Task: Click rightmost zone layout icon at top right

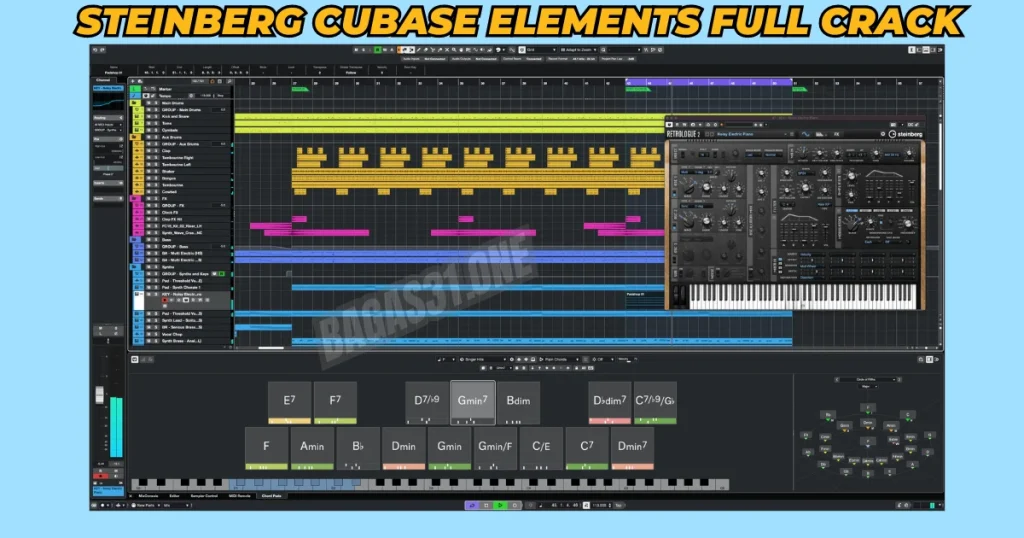Action: click(x=933, y=50)
